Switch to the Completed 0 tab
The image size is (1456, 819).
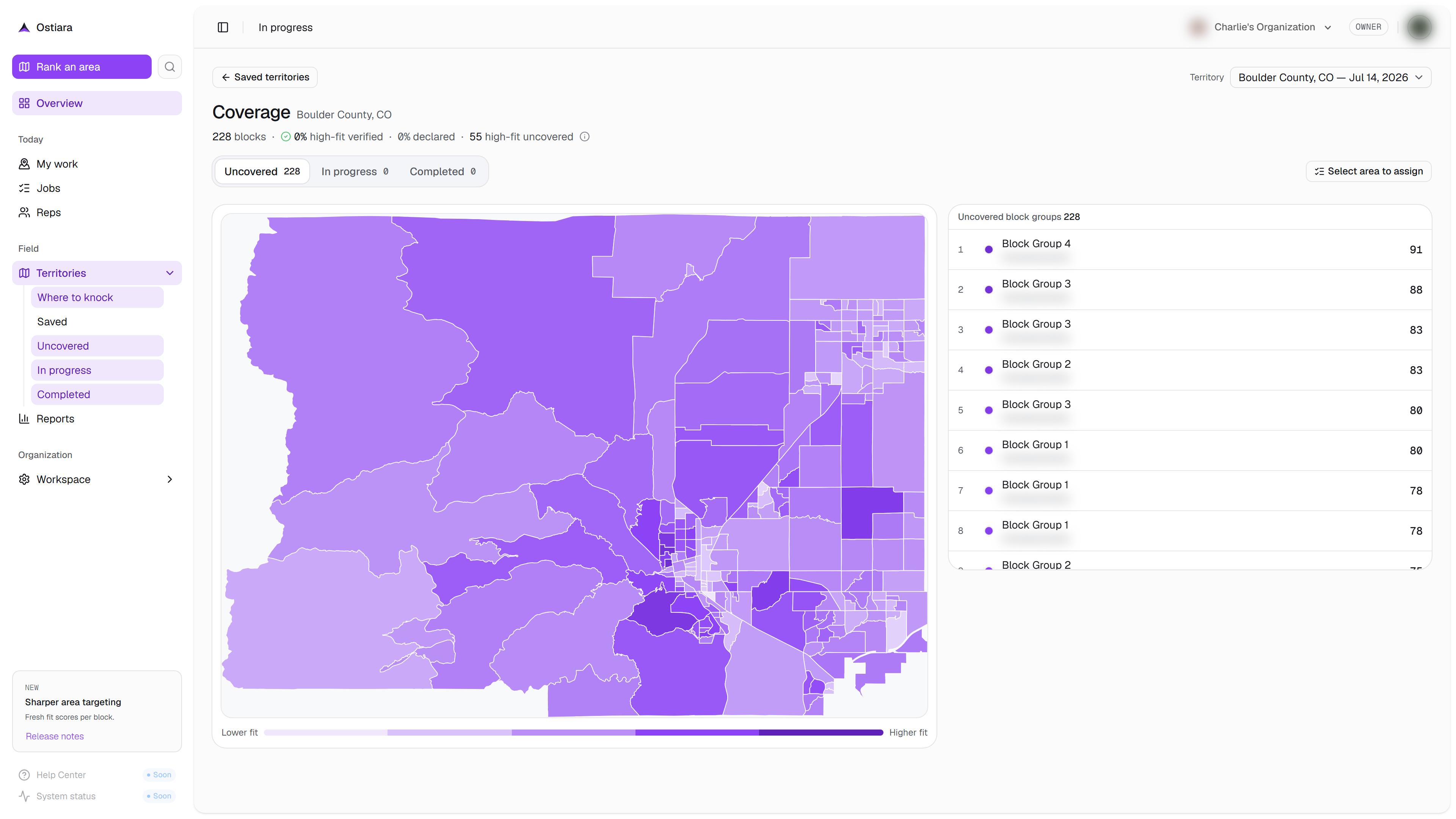point(442,171)
